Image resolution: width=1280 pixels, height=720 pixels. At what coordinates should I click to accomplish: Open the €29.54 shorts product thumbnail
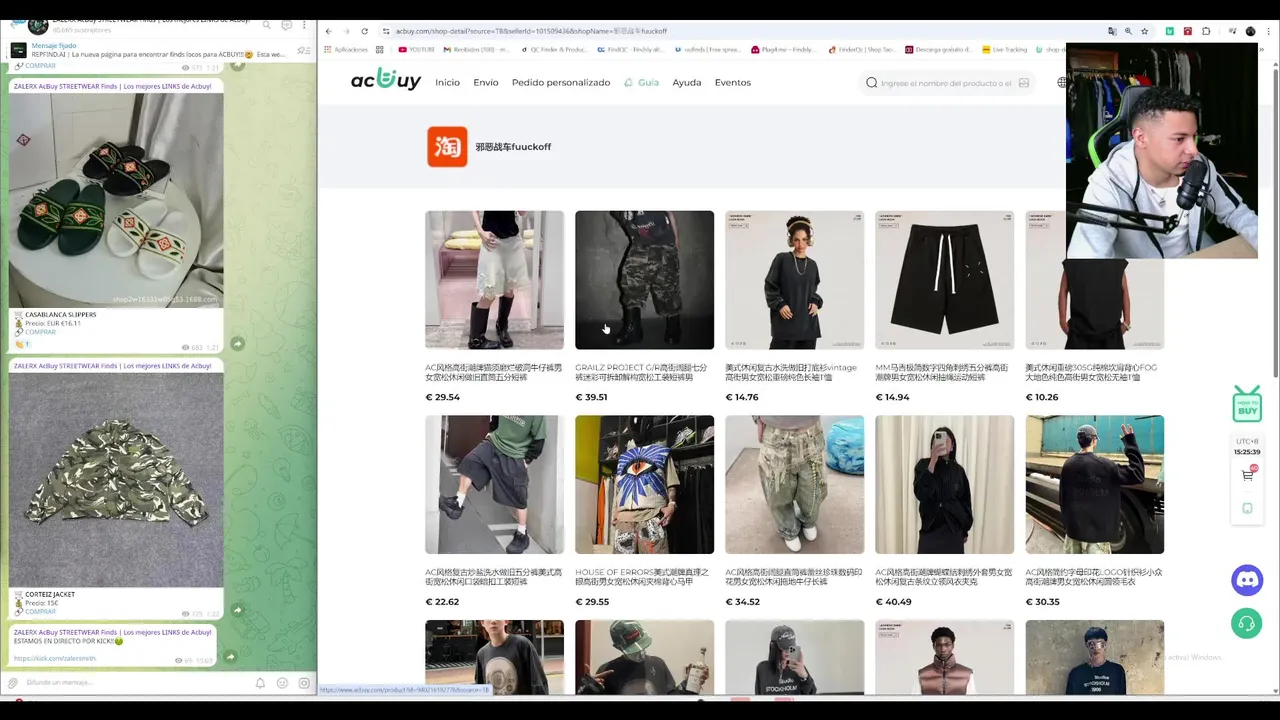coord(494,280)
